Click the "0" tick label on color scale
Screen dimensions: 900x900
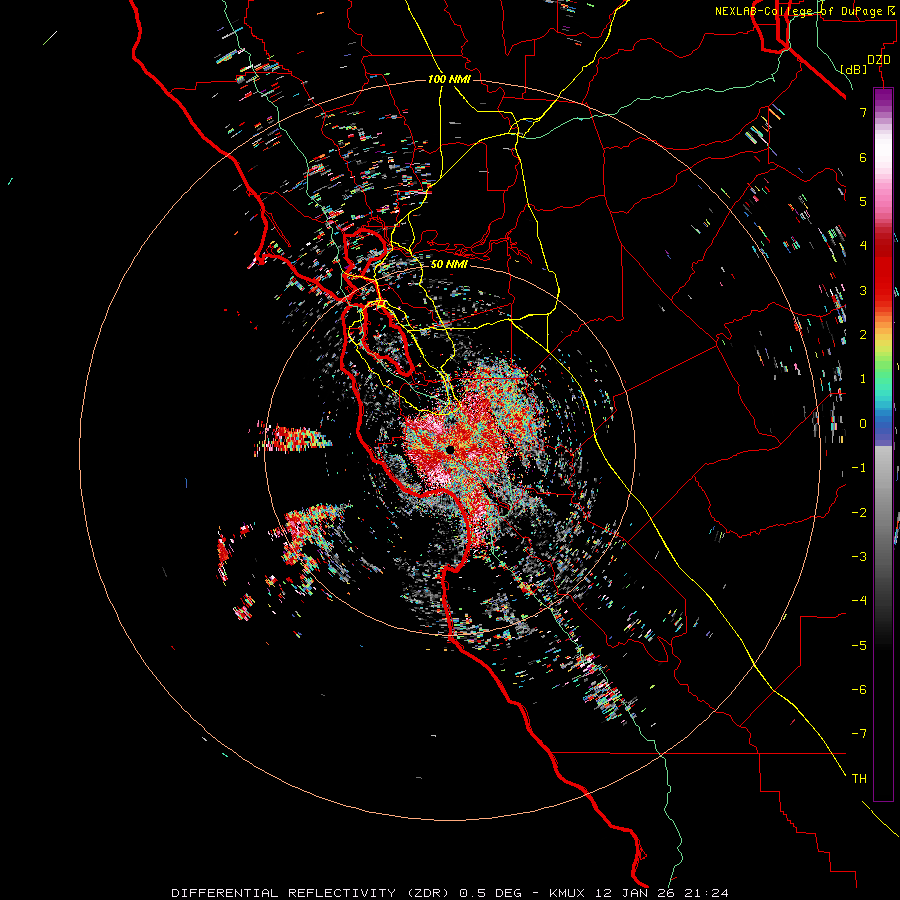point(863,424)
